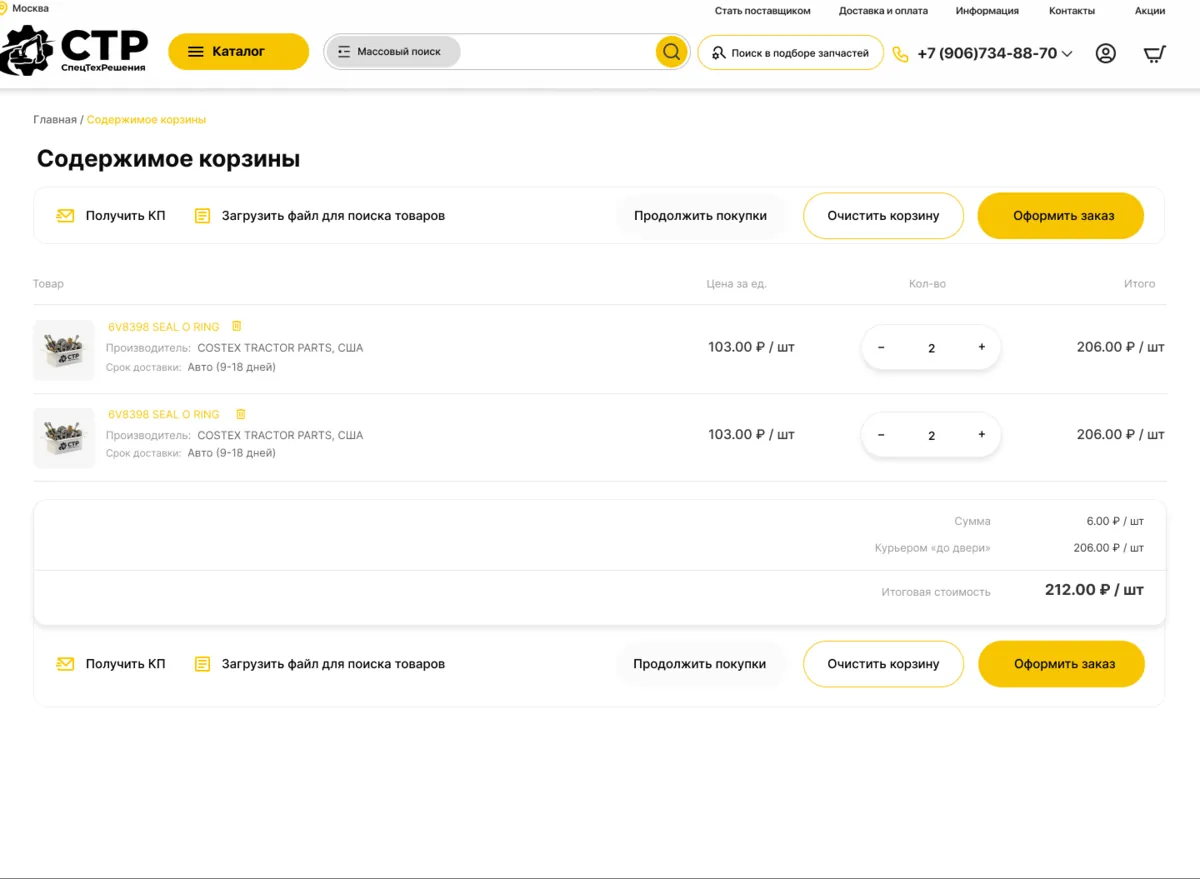Click the second cart row product thumbnail

pos(64,438)
